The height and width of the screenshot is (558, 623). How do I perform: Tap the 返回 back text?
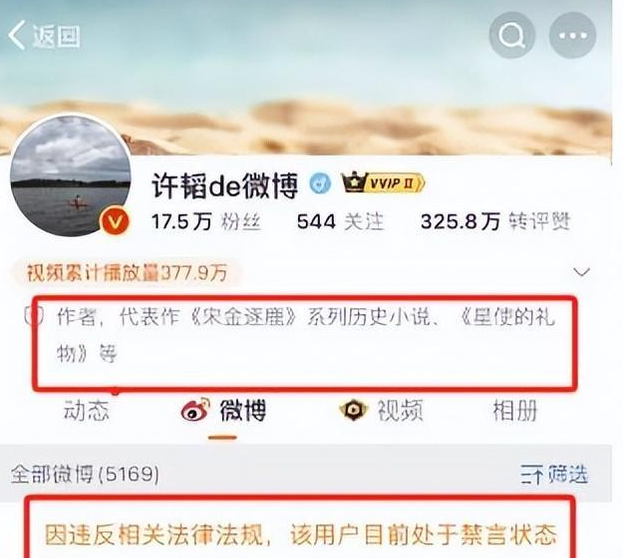click(56, 36)
